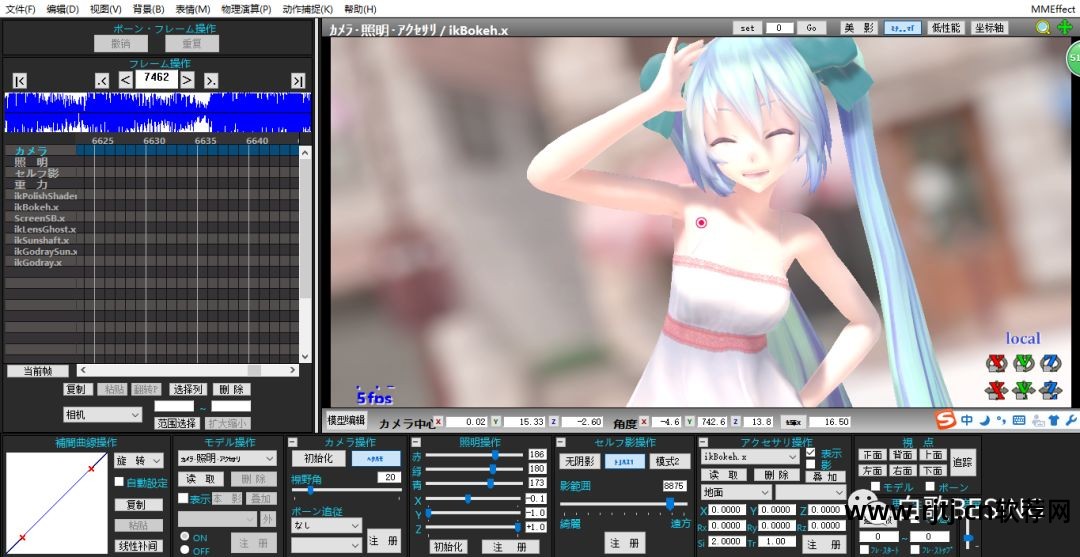This screenshot has height=557, width=1080.
Task: Click the local X move icon
Action: pyautogui.click(x=995, y=390)
